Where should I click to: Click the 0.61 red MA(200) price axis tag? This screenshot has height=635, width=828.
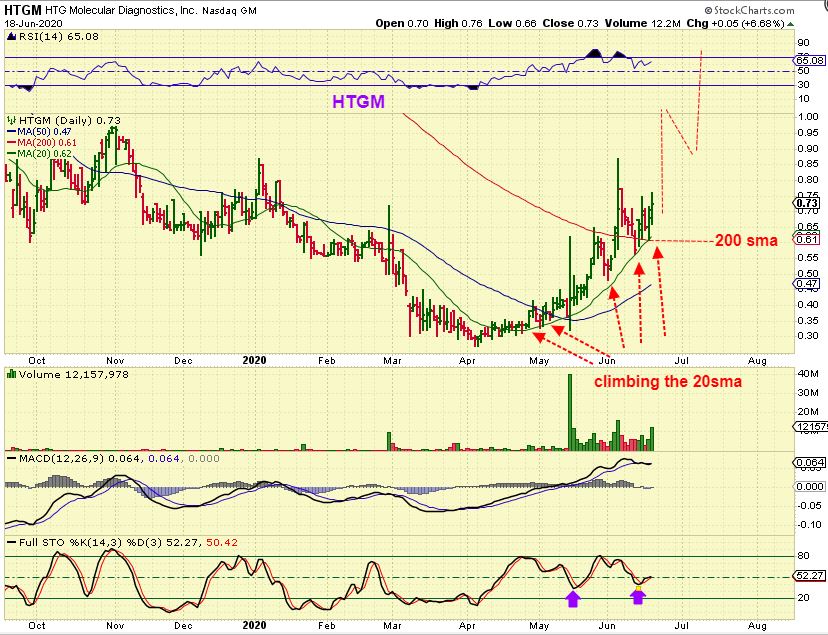(806, 239)
